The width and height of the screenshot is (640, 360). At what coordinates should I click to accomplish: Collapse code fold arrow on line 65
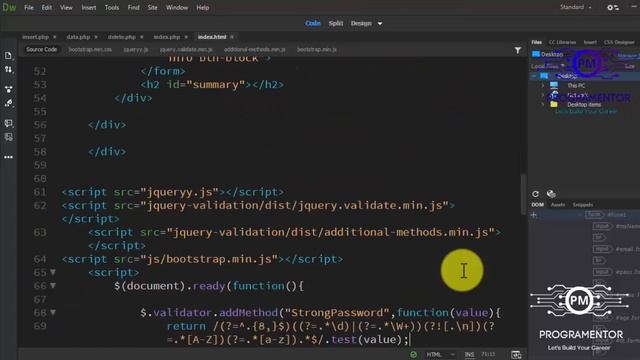click(53, 272)
